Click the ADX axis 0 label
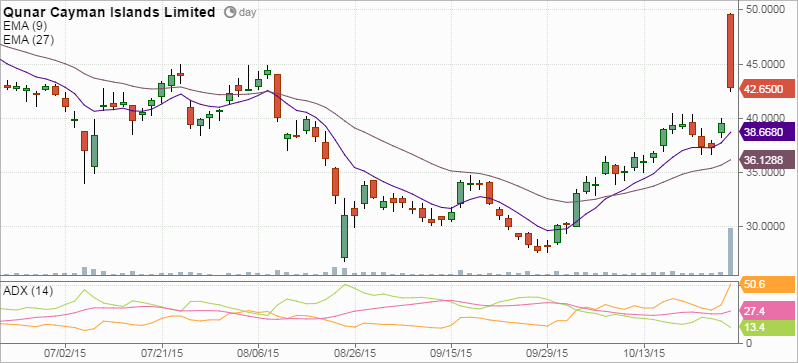This screenshot has width=798, height=363. pos(749,343)
